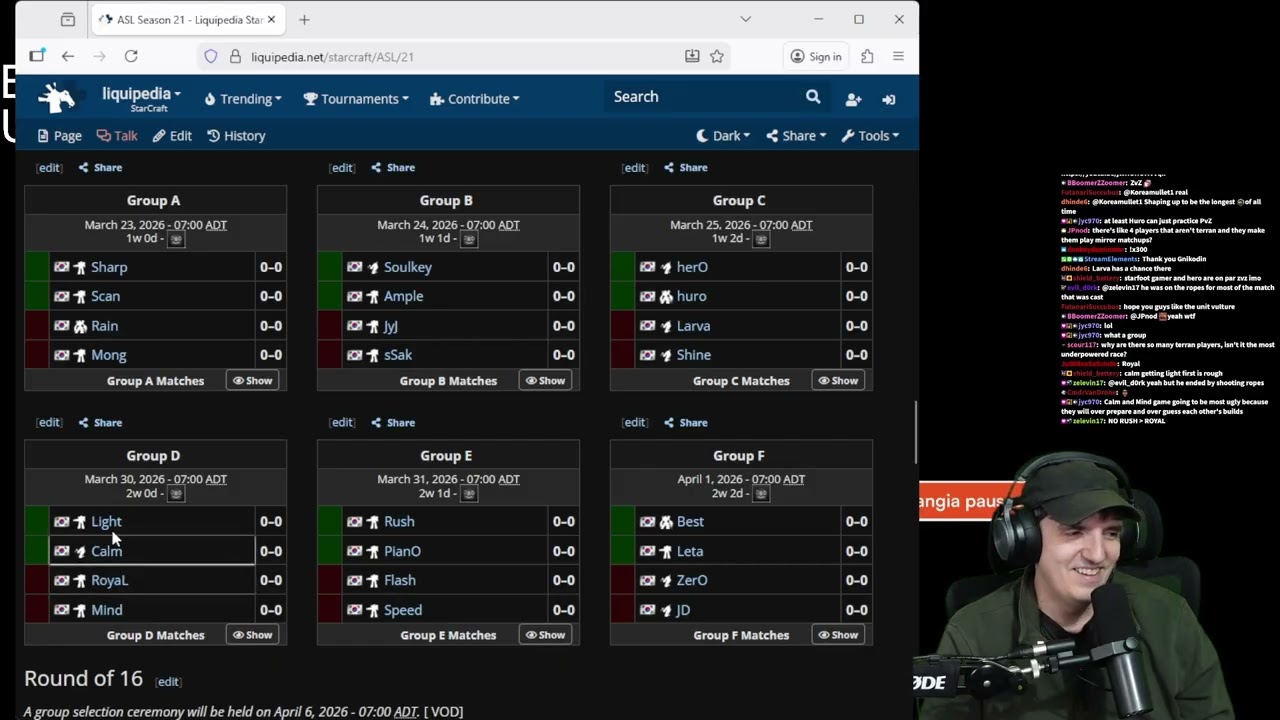
Task: Click the install app icon in address bar
Action: (692, 56)
